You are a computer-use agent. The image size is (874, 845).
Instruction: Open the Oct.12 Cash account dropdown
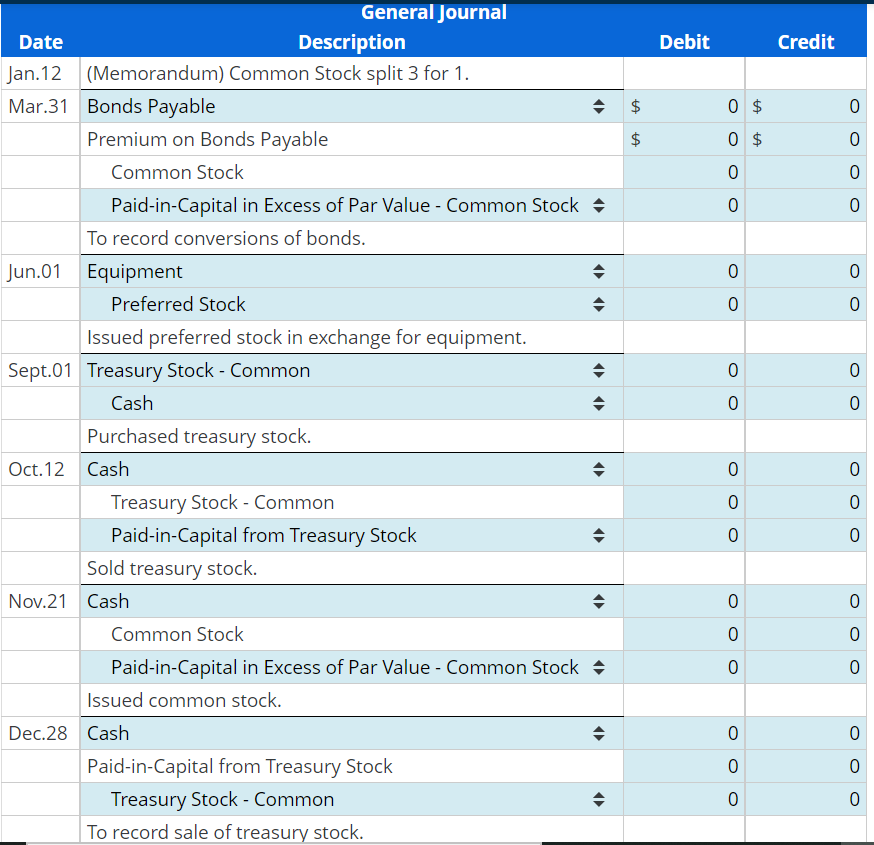[x=352, y=469]
